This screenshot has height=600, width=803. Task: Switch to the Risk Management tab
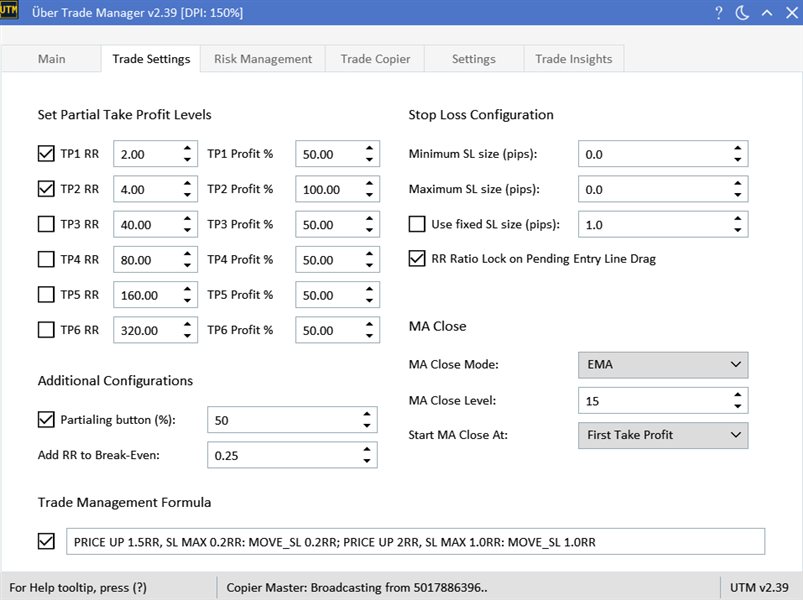point(263,59)
